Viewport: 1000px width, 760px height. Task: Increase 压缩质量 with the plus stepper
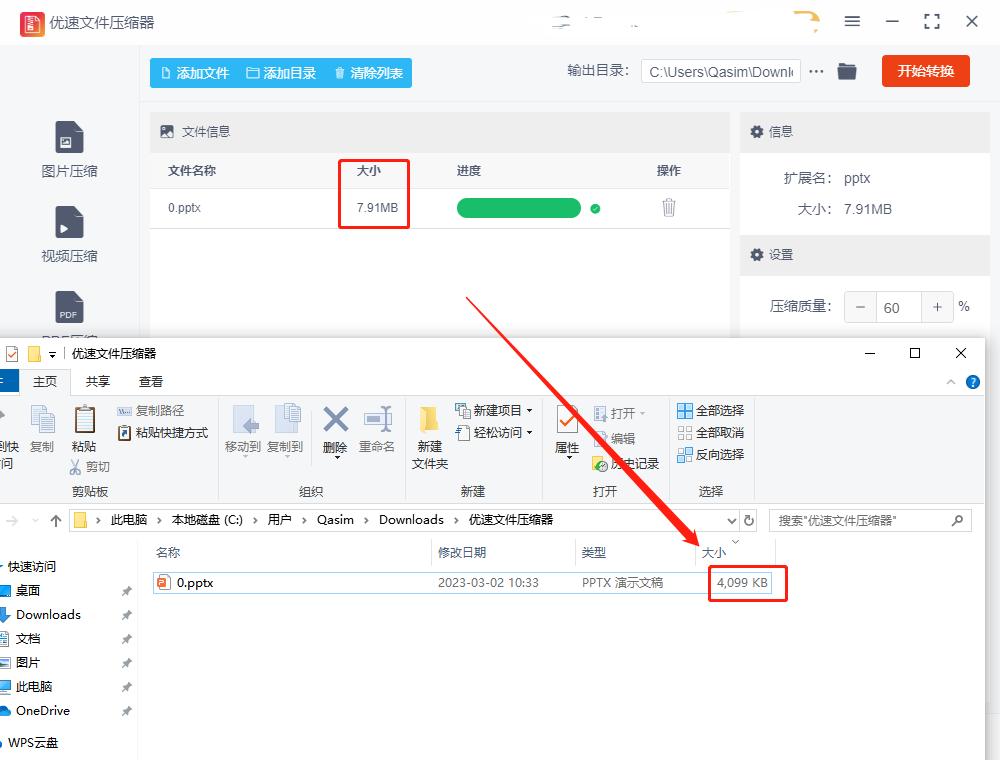938,307
